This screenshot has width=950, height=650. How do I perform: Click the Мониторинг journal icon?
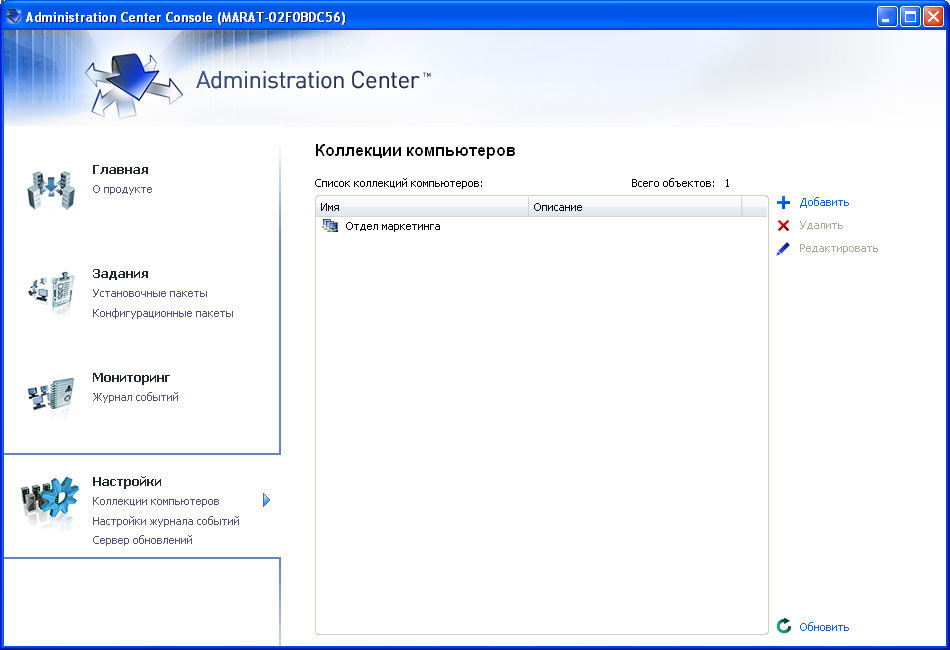(x=51, y=395)
